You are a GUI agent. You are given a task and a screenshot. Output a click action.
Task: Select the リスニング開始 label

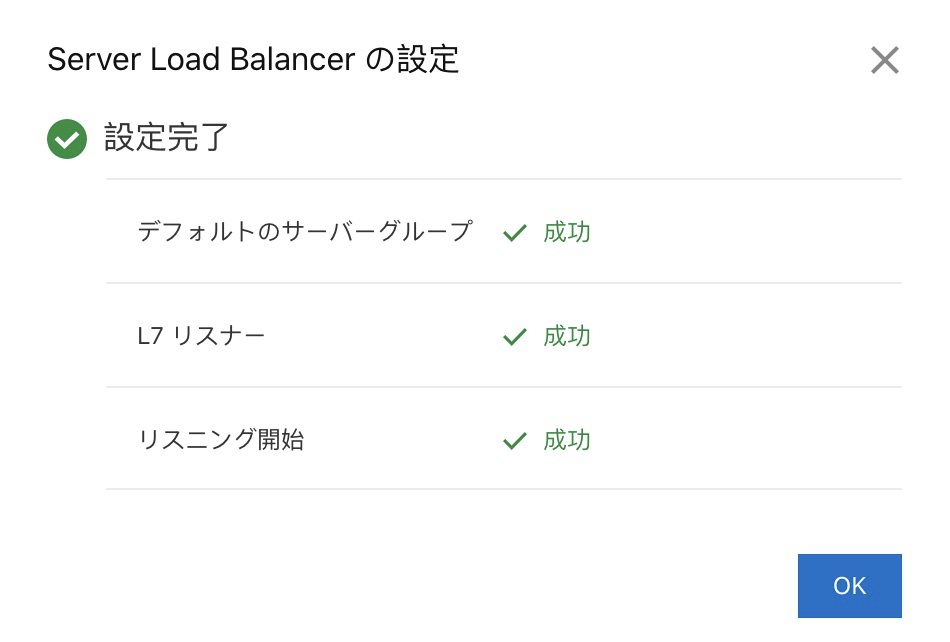pos(220,441)
